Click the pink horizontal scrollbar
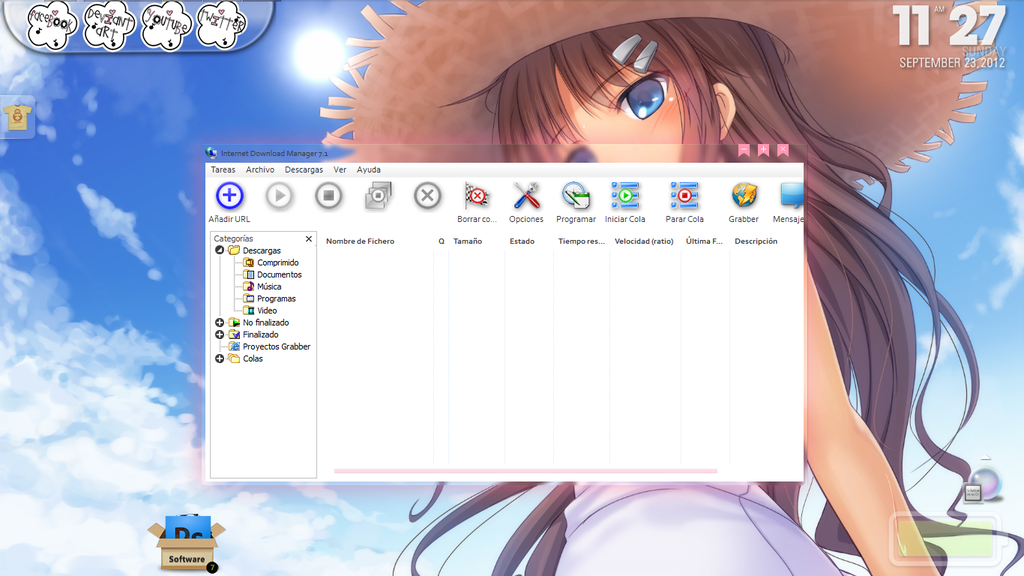Screen dimensions: 1024x576 point(525,470)
